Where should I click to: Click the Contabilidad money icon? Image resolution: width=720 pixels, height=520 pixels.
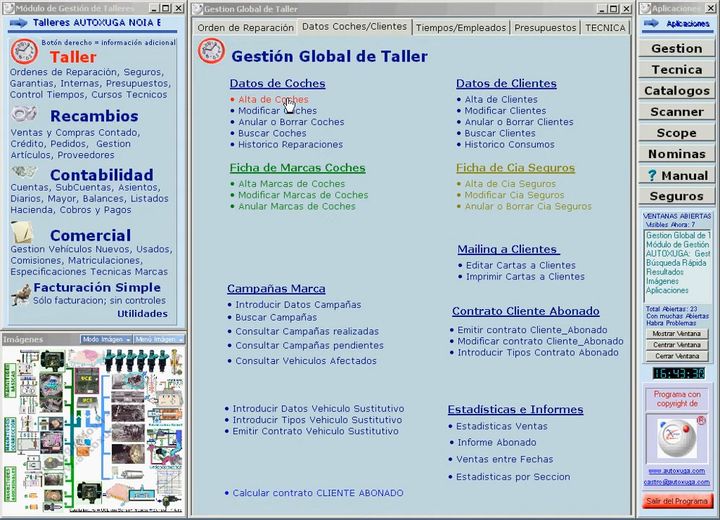point(24,172)
